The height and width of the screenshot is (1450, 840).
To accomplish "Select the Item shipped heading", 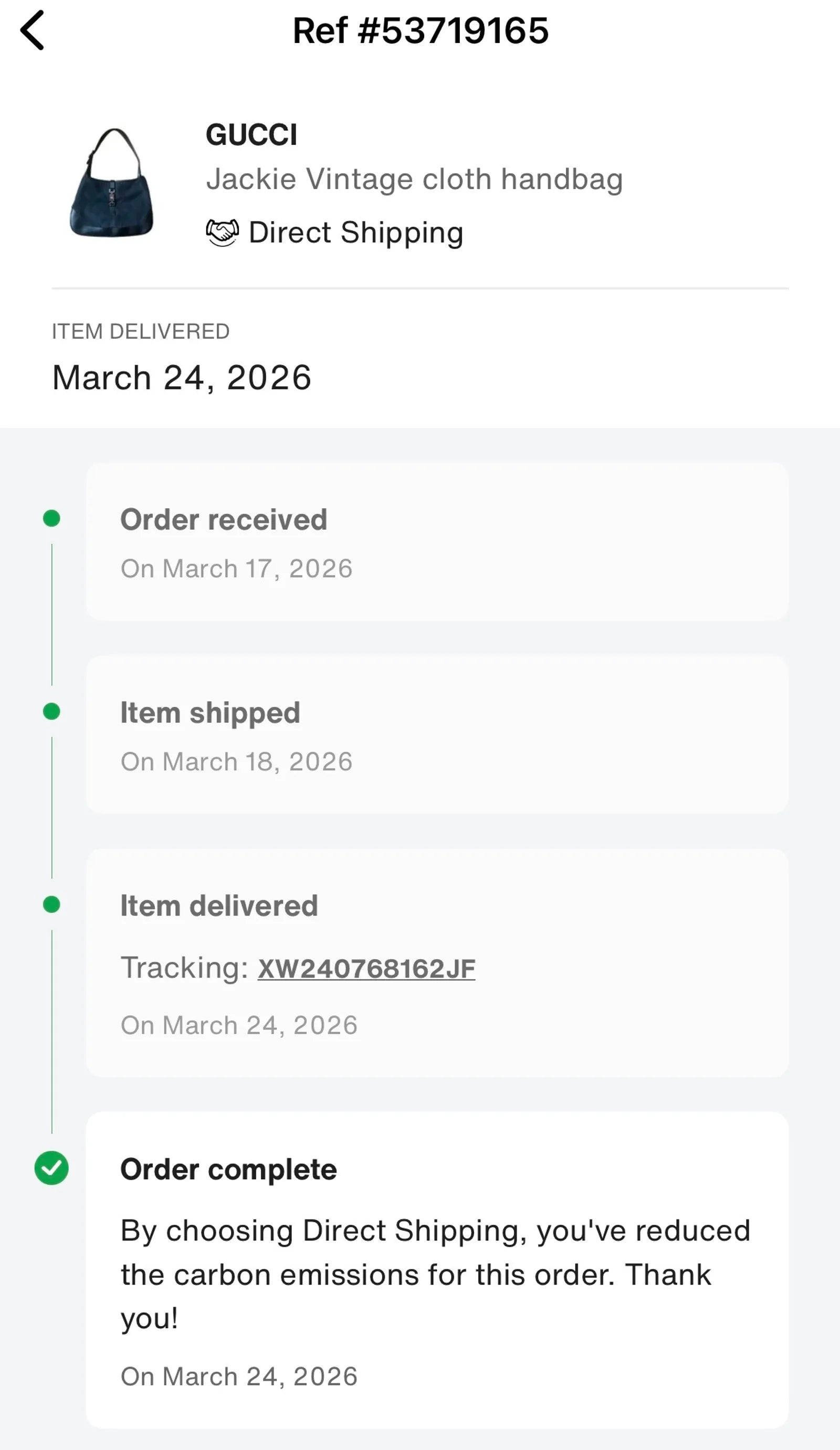I will click(x=210, y=713).
